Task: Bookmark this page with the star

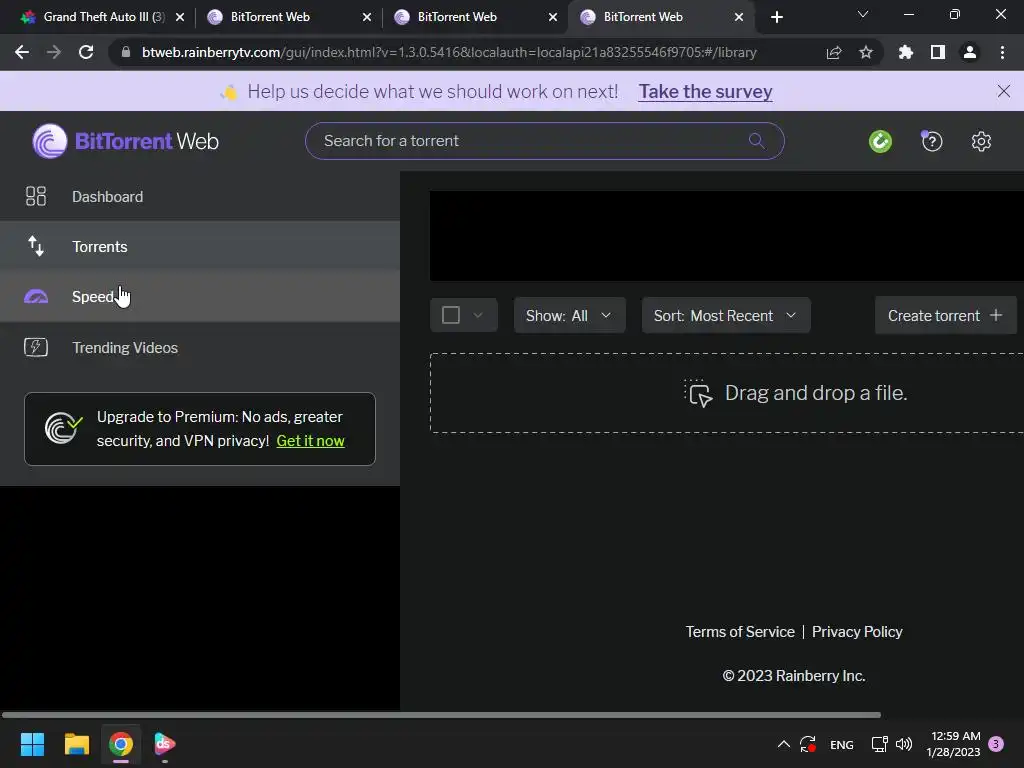Action: [866, 52]
